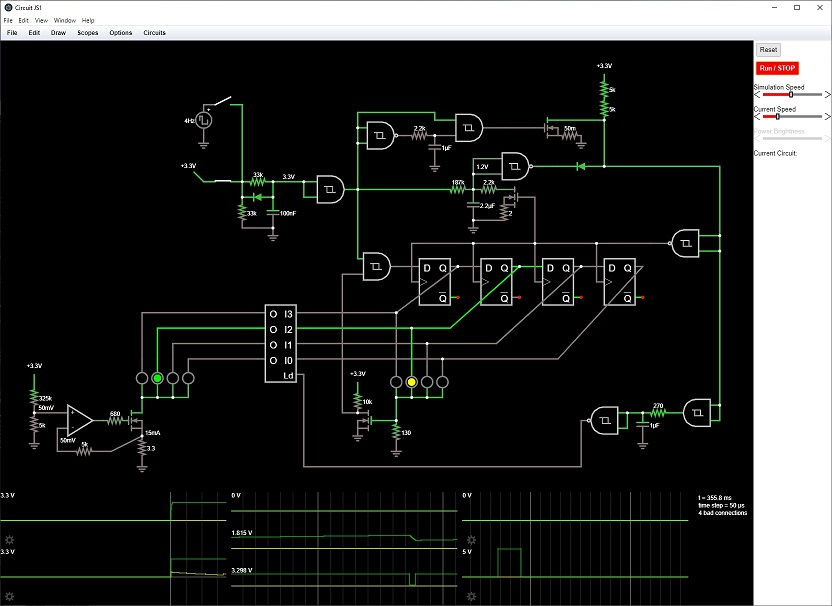Select the 270 ohm resistor
This screenshot has width=832, height=606.
pos(658,412)
